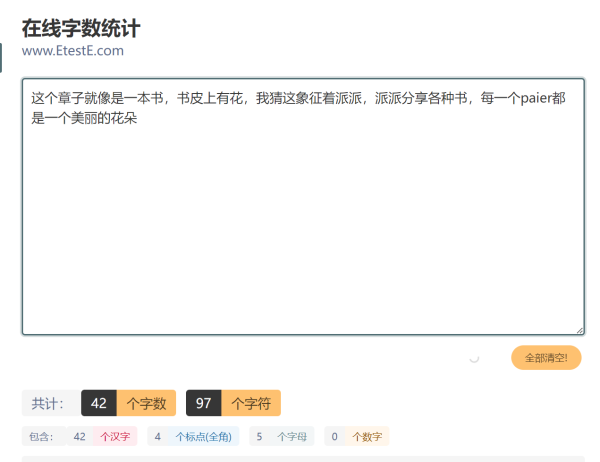The width and height of the screenshot is (600, 462).
Task: Click the 5 letter count value
Action: [x=259, y=436]
